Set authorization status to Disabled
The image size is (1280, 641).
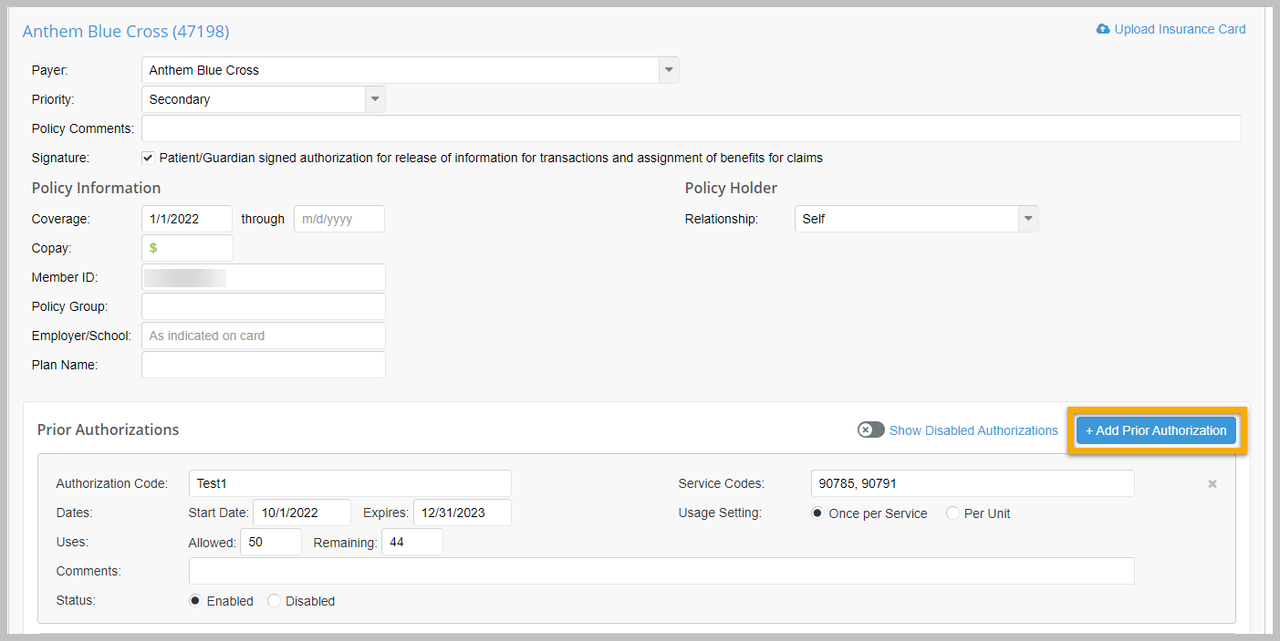(274, 601)
